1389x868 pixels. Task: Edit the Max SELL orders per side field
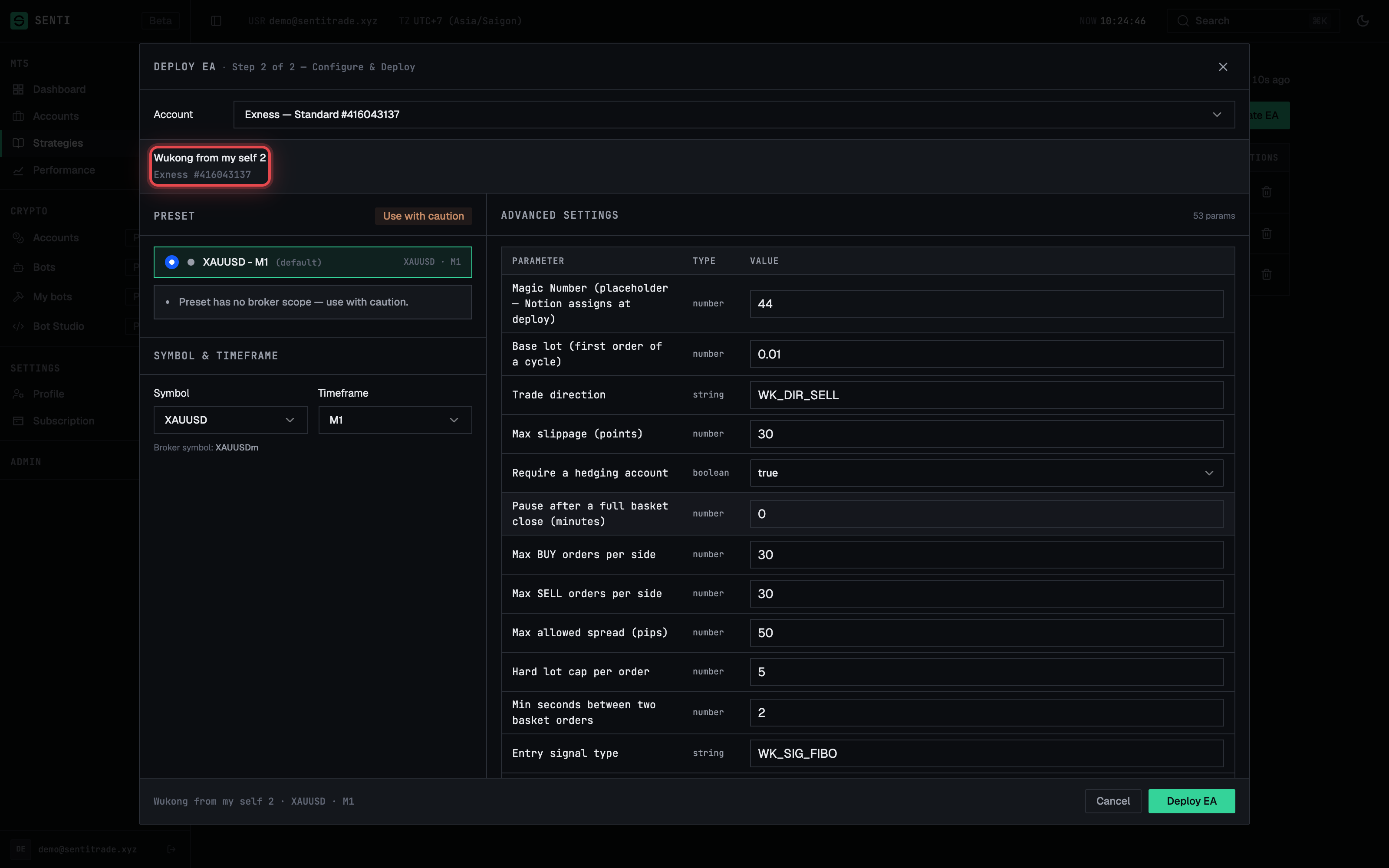point(986,593)
